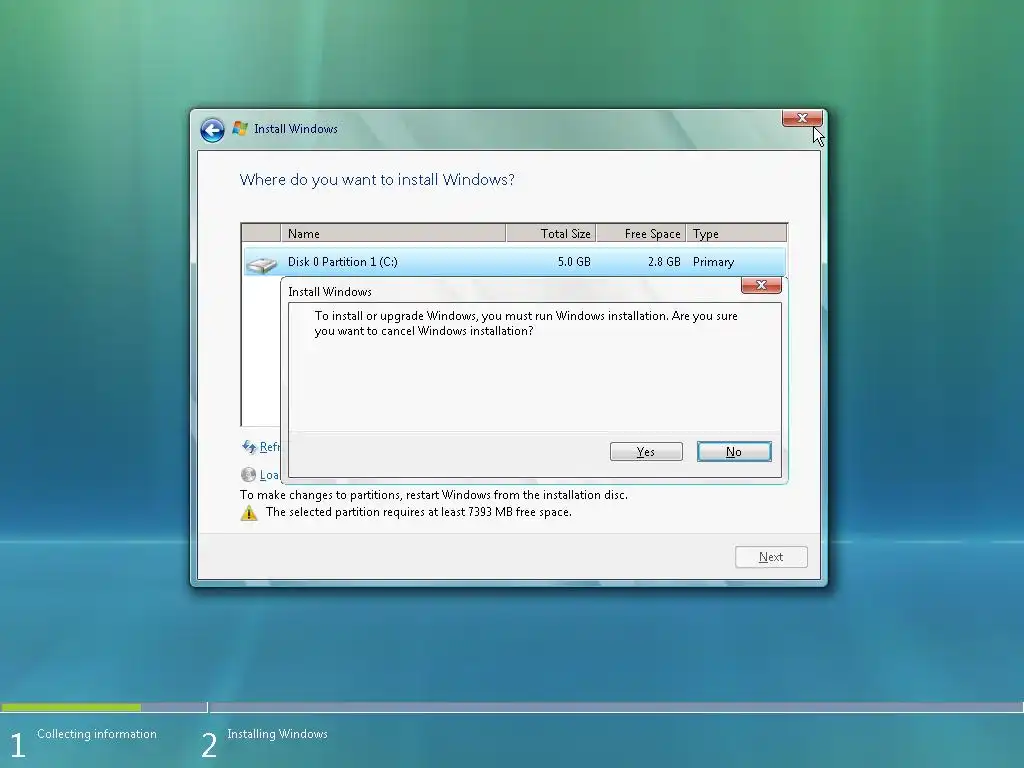This screenshot has width=1024, height=768.
Task: Click the partitions restart instruction text
Action: point(434,495)
